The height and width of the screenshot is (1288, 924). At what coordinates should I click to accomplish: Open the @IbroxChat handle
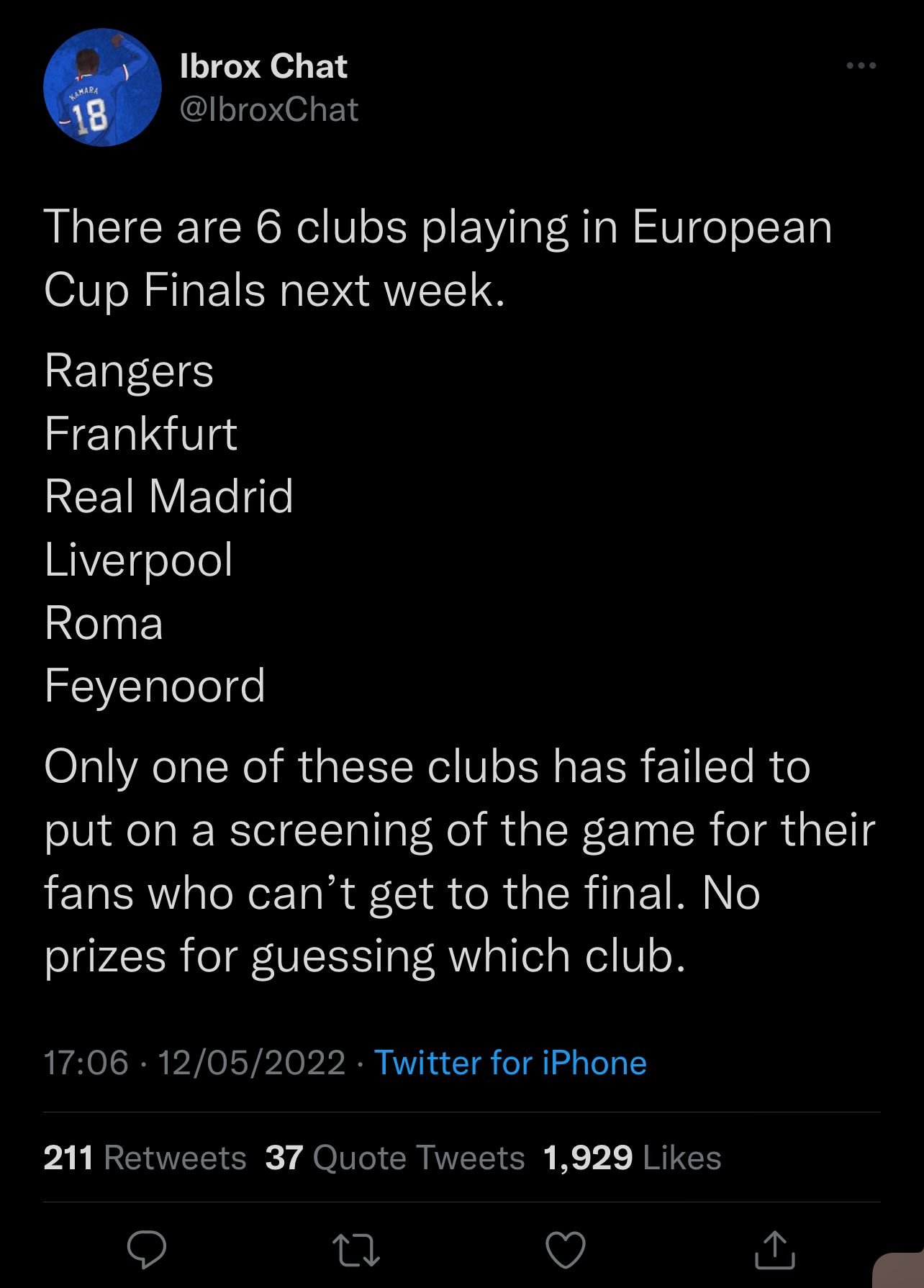click(268, 109)
